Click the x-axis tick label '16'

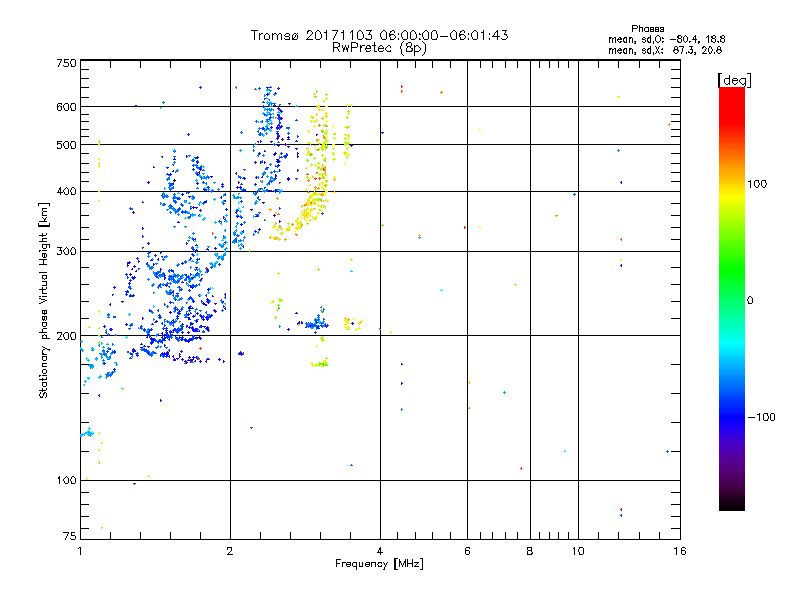pyautogui.click(x=680, y=551)
